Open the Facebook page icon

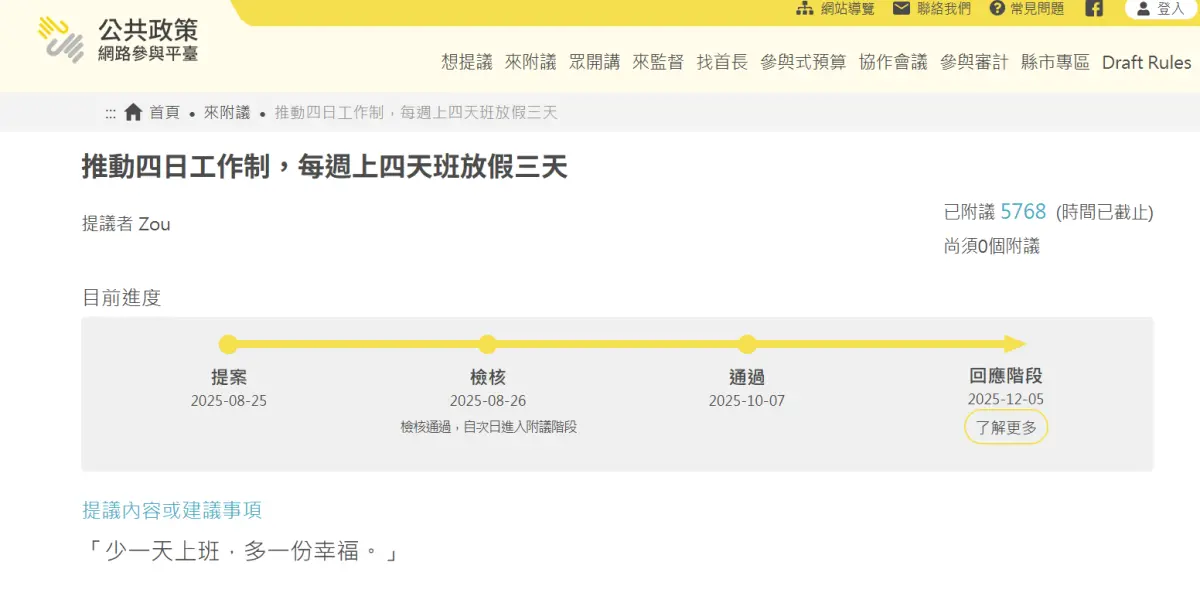(x=1094, y=9)
